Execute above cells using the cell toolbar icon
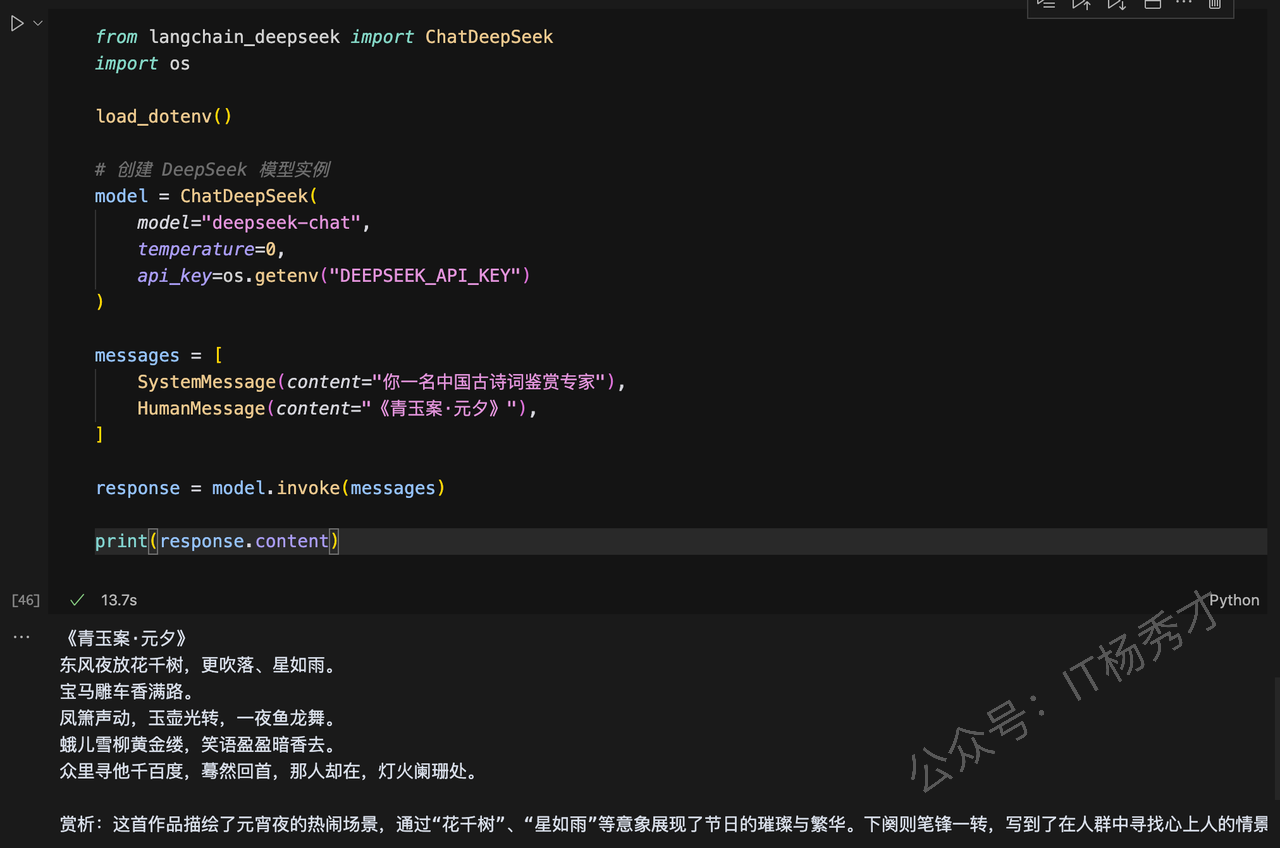Viewport: 1280px width, 848px height. [1081, 5]
